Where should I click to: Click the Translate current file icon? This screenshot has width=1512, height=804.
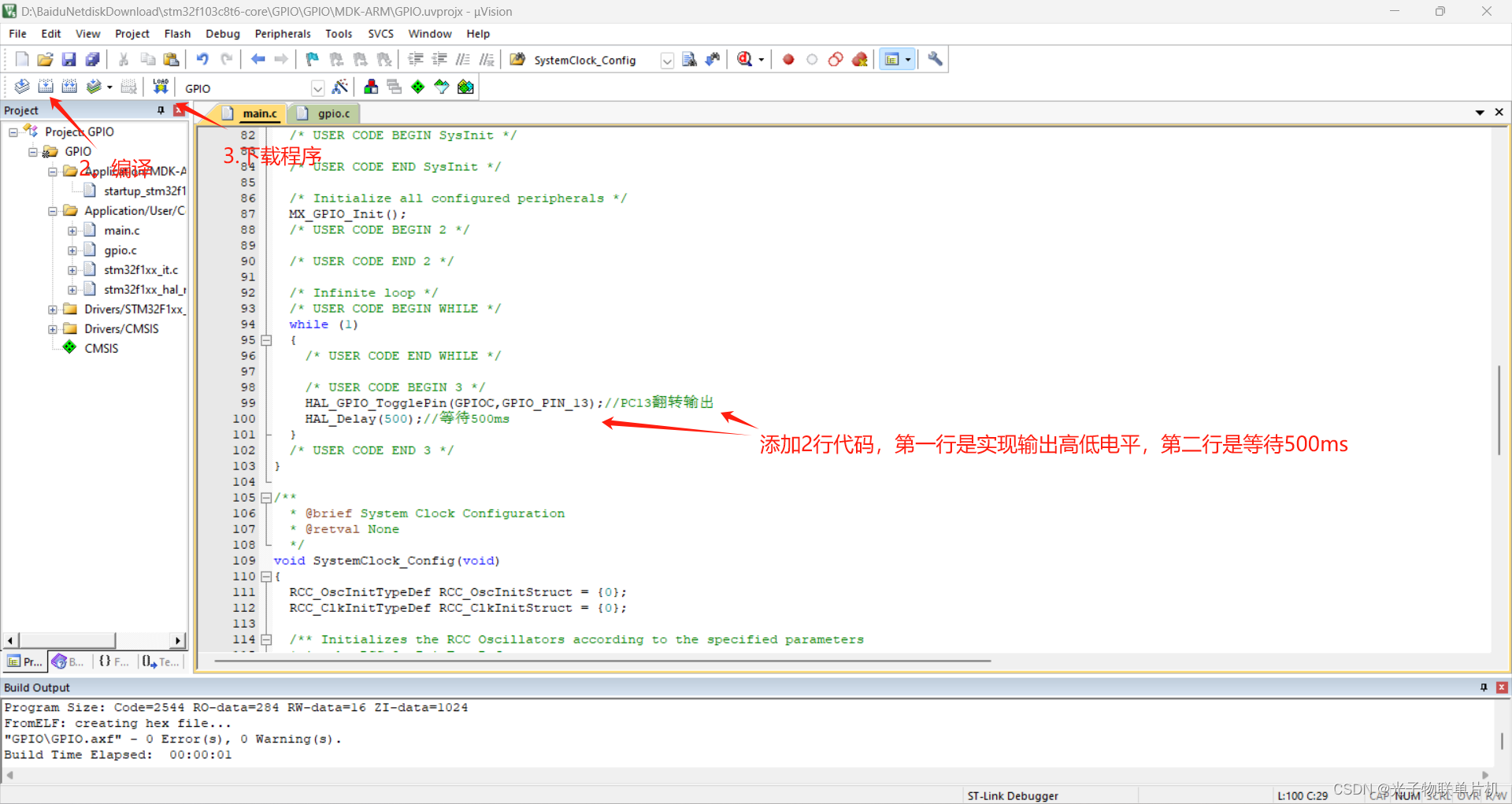coord(22,87)
